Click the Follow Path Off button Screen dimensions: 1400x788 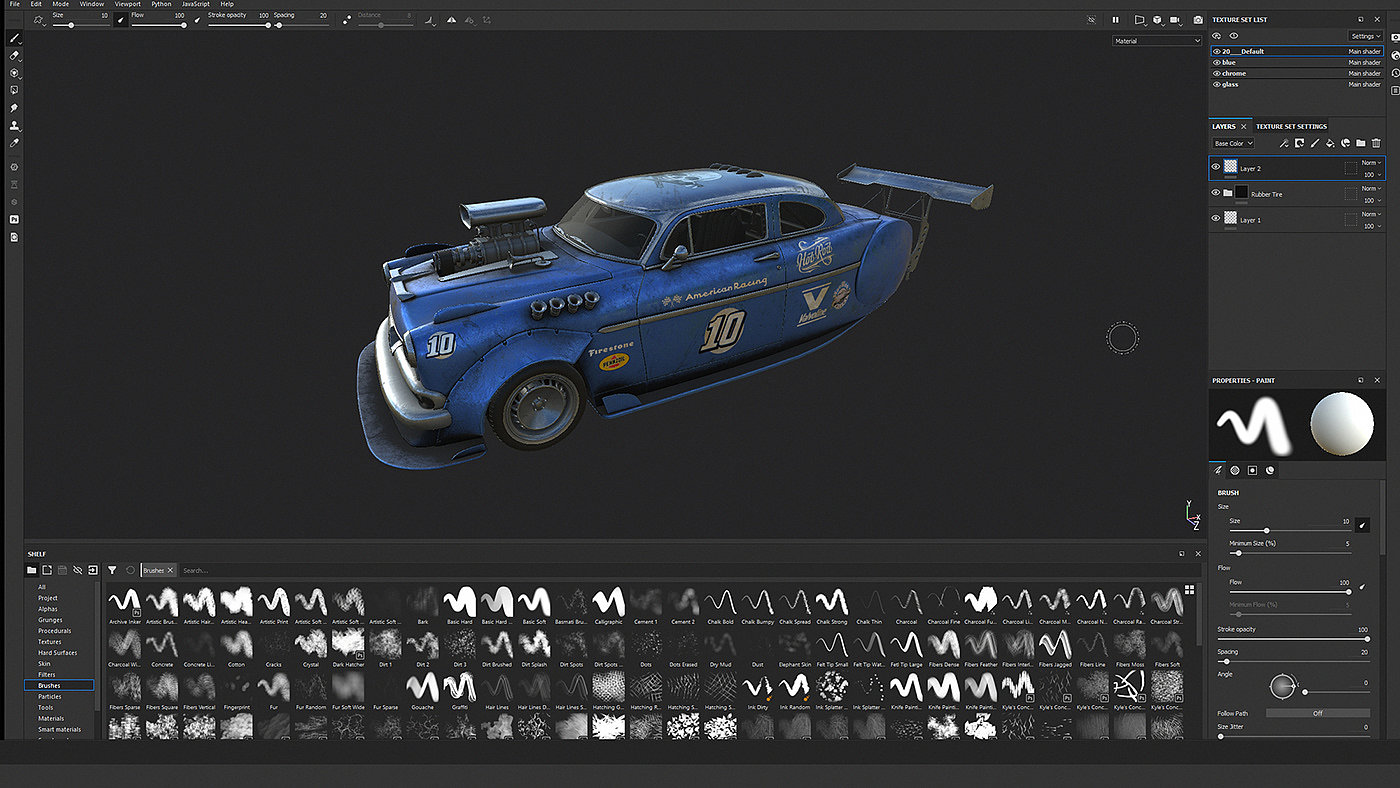click(1317, 713)
